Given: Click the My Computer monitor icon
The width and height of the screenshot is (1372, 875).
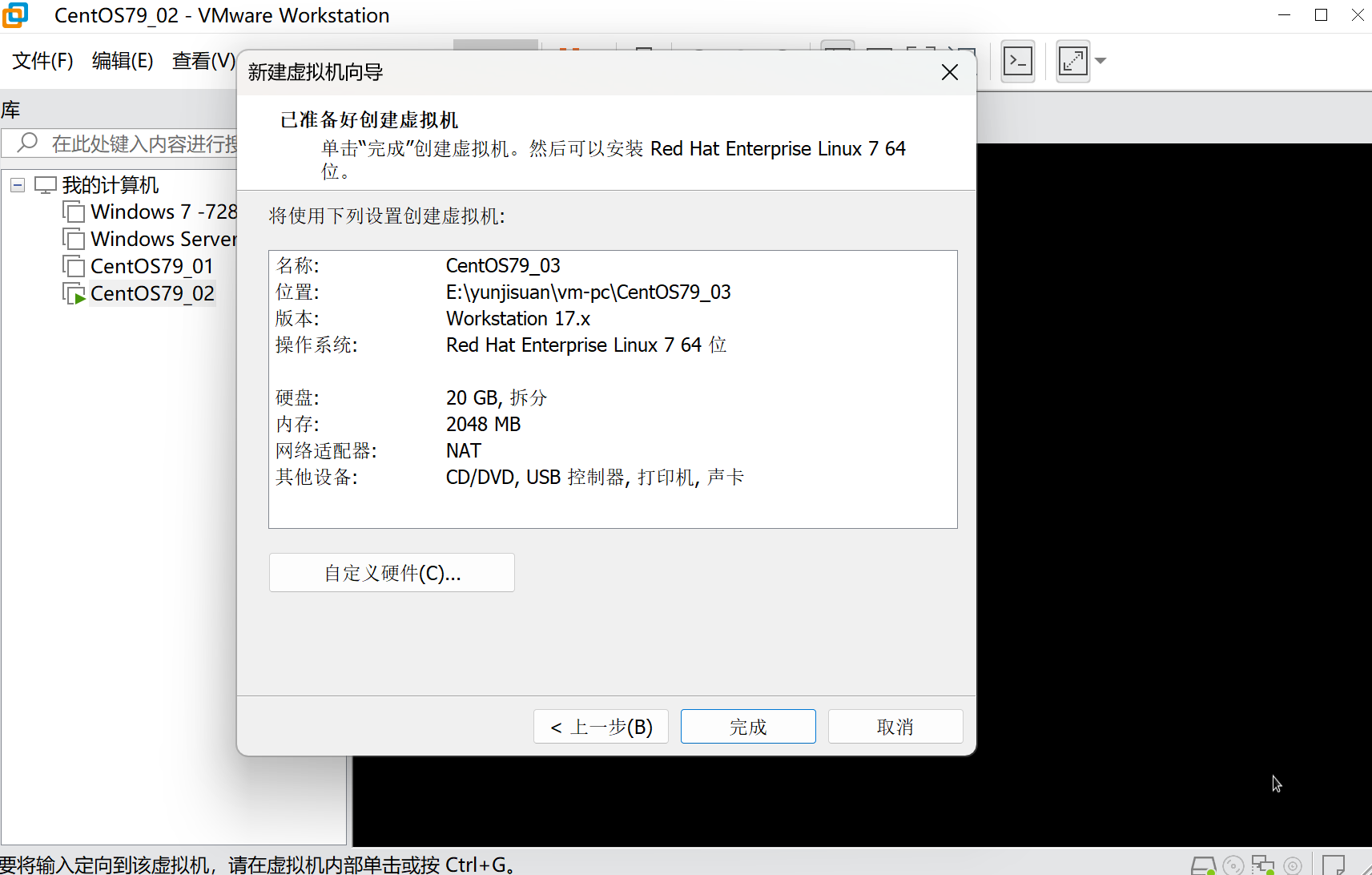Looking at the screenshot, I should 46,185.
